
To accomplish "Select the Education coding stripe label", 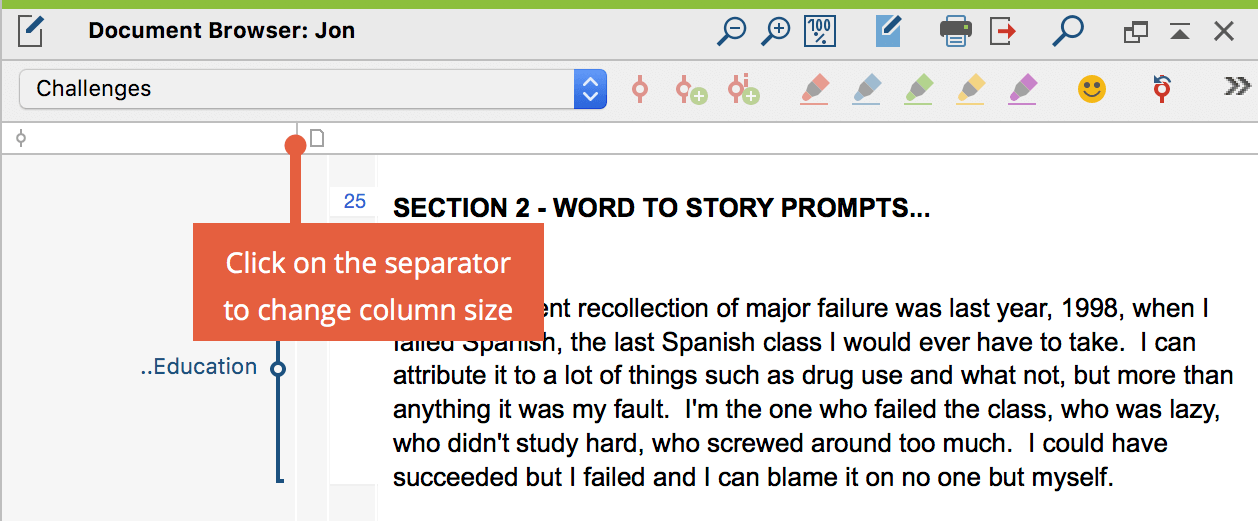I will point(199,367).
